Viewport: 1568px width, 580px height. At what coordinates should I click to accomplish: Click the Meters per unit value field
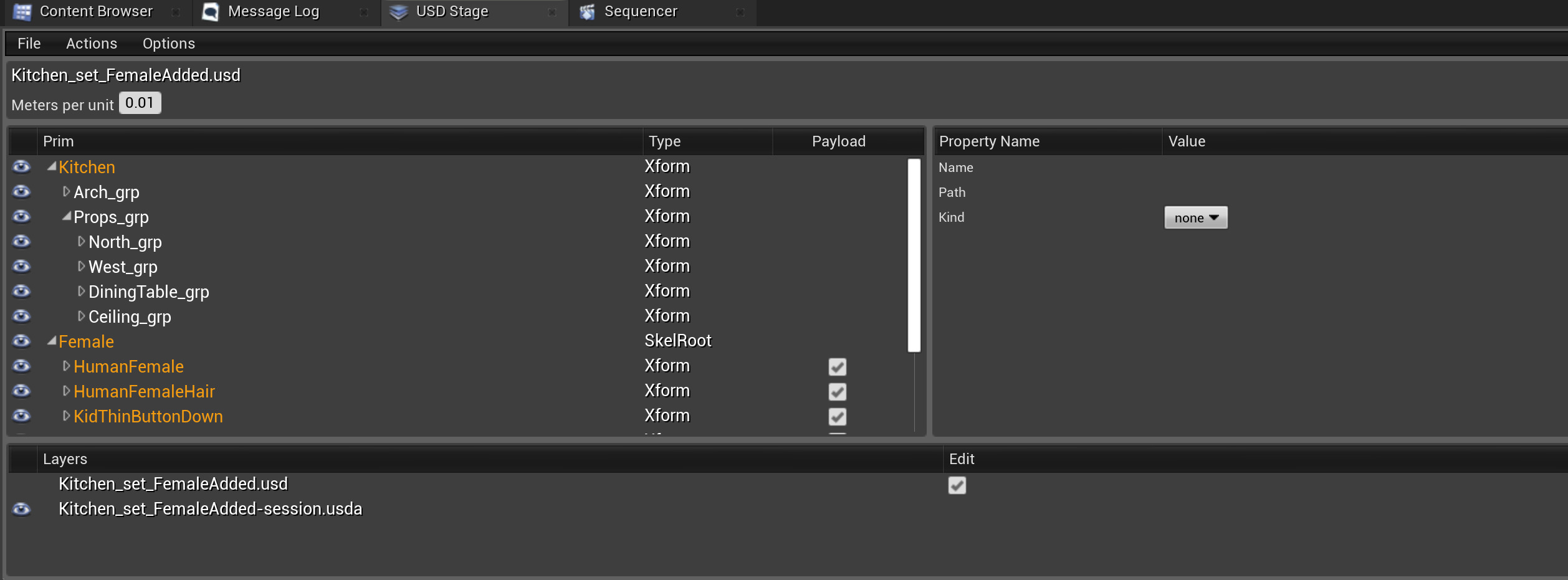(140, 103)
